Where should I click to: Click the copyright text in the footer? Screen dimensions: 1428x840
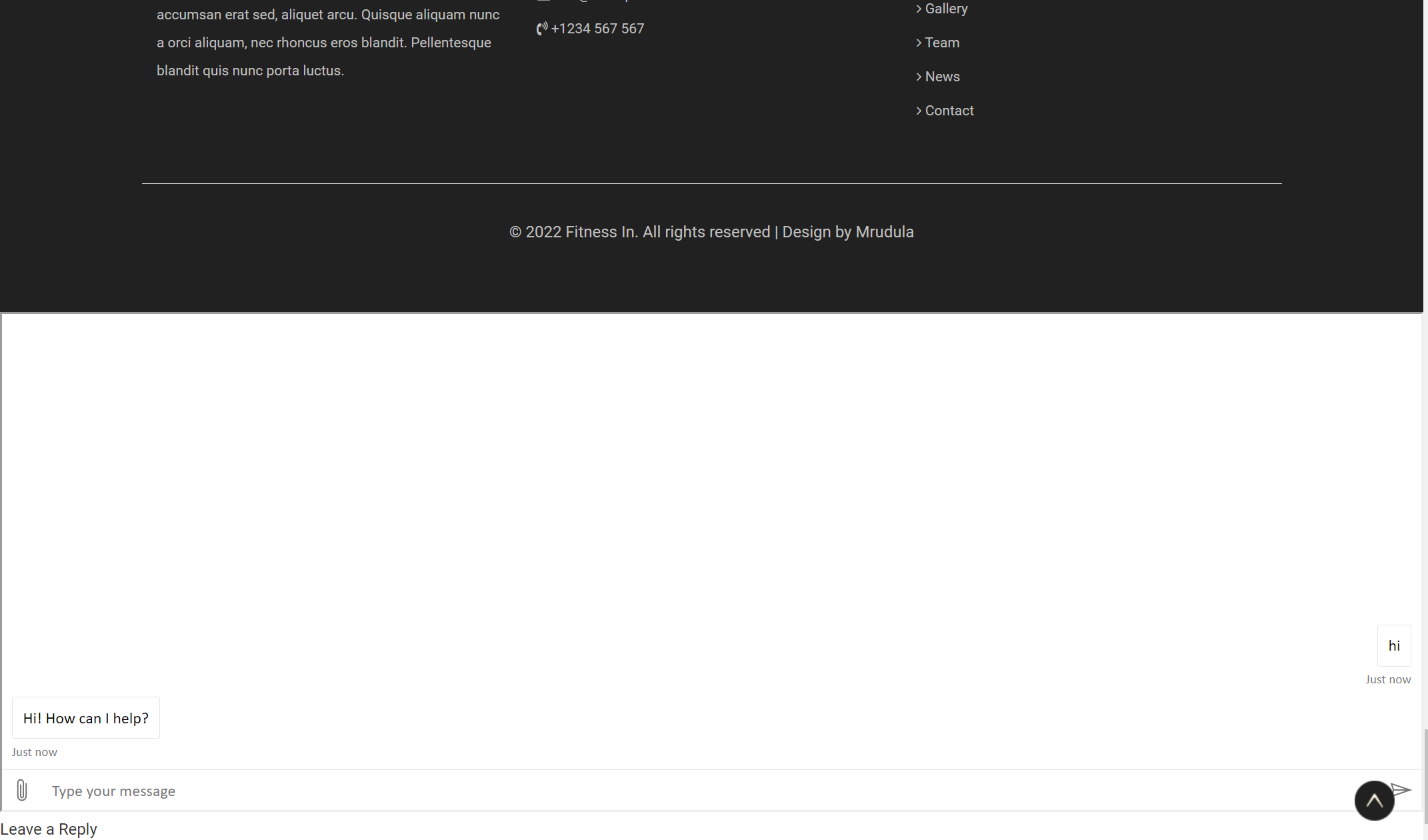pos(711,231)
